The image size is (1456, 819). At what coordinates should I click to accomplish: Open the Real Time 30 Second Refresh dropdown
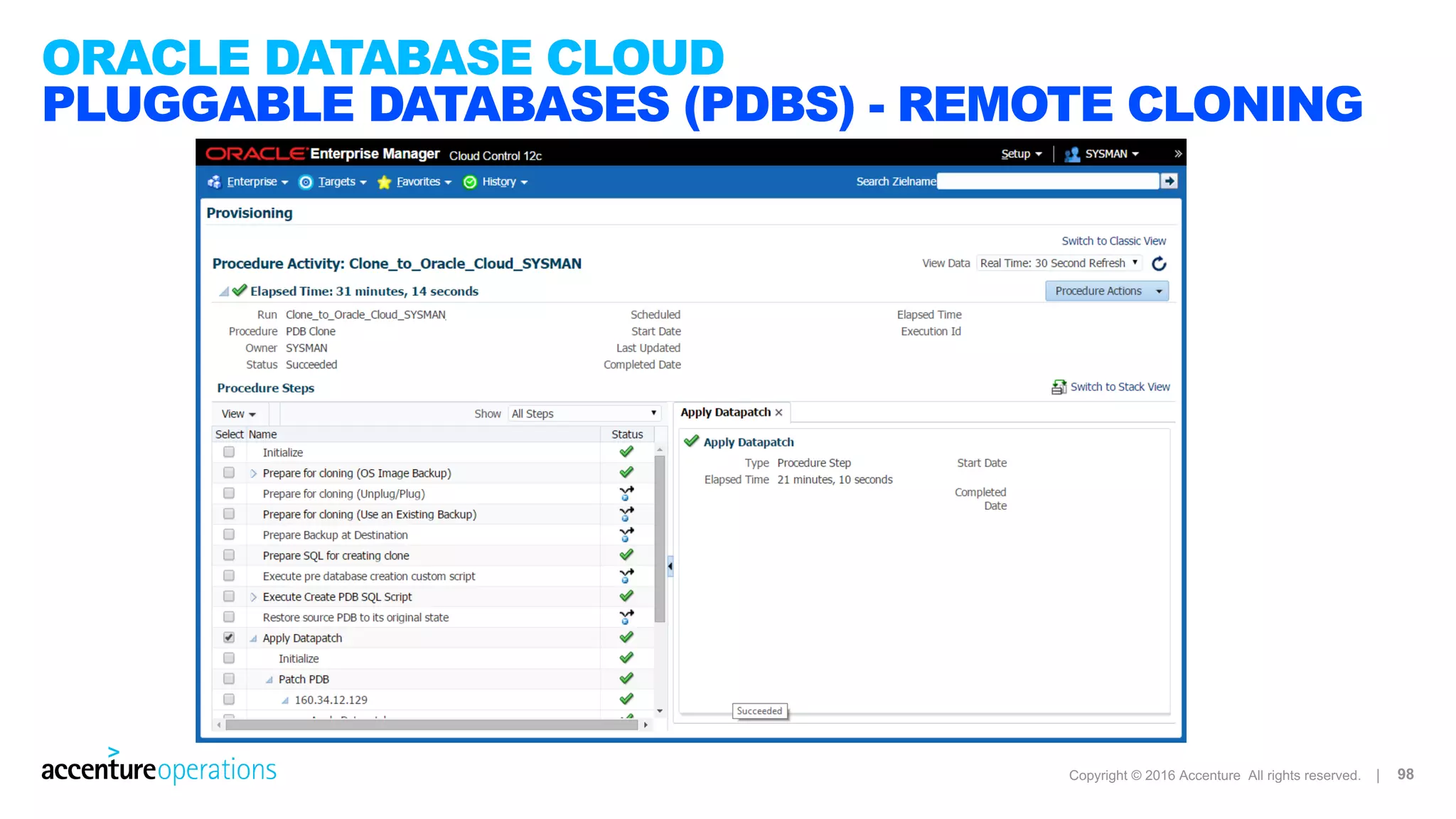(1059, 263)
